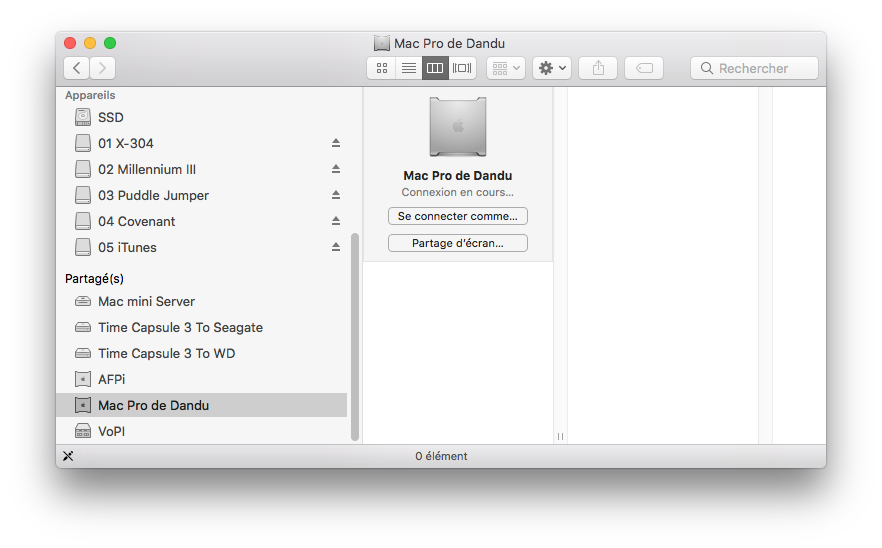Click the Time Capsule Seagate icon
Screen dimensions: 882x548
coord(83,327)
